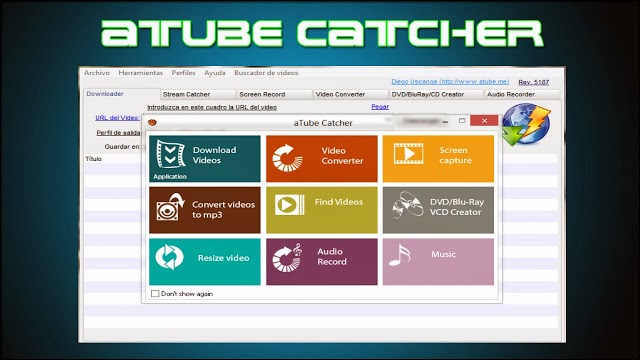Tick the Don't show again checkbox
The height and width of the screenshot is (360, 640).
pyautogui.click(x=155, y=293)
